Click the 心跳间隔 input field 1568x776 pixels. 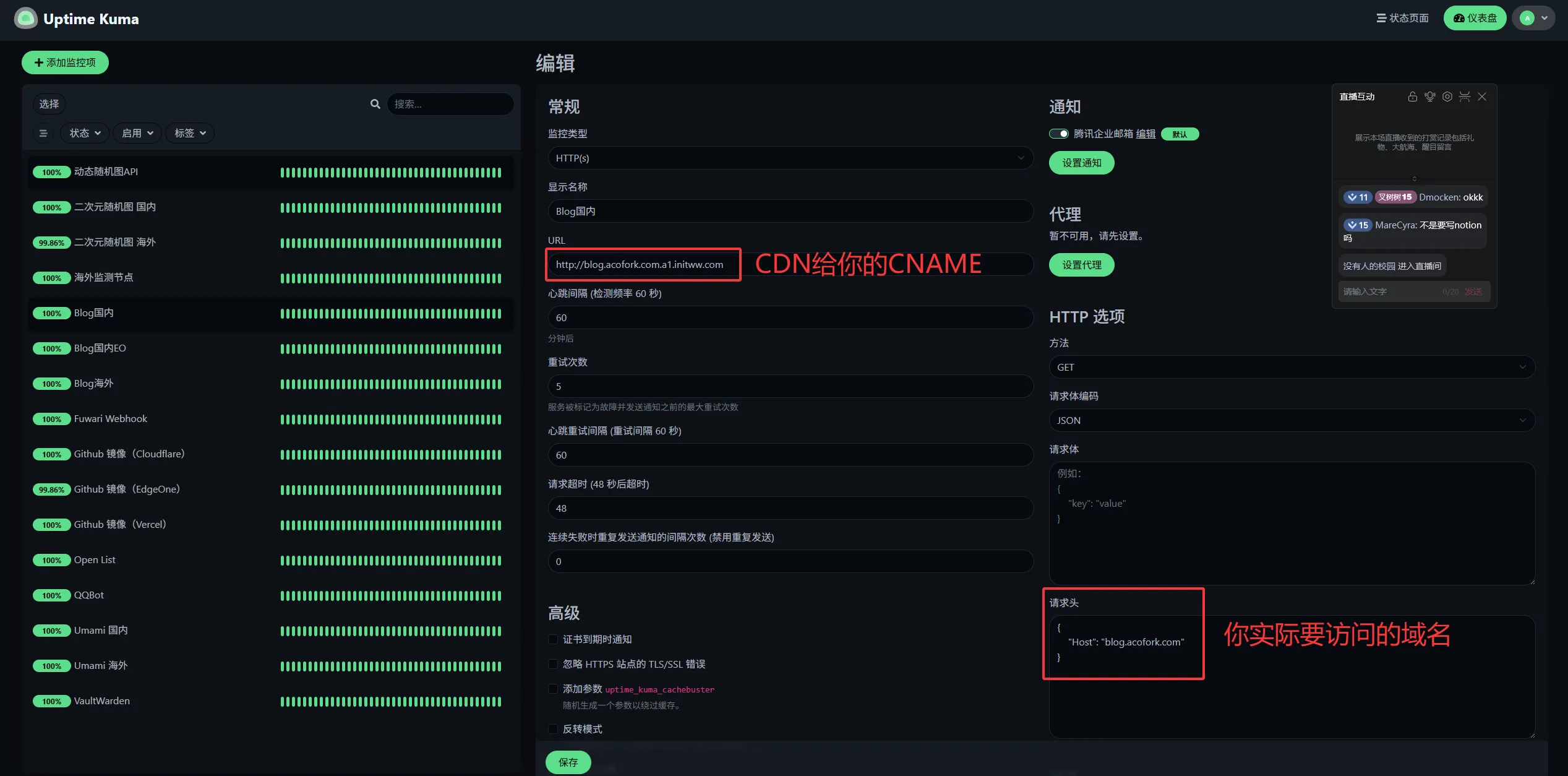coord(790,318)
